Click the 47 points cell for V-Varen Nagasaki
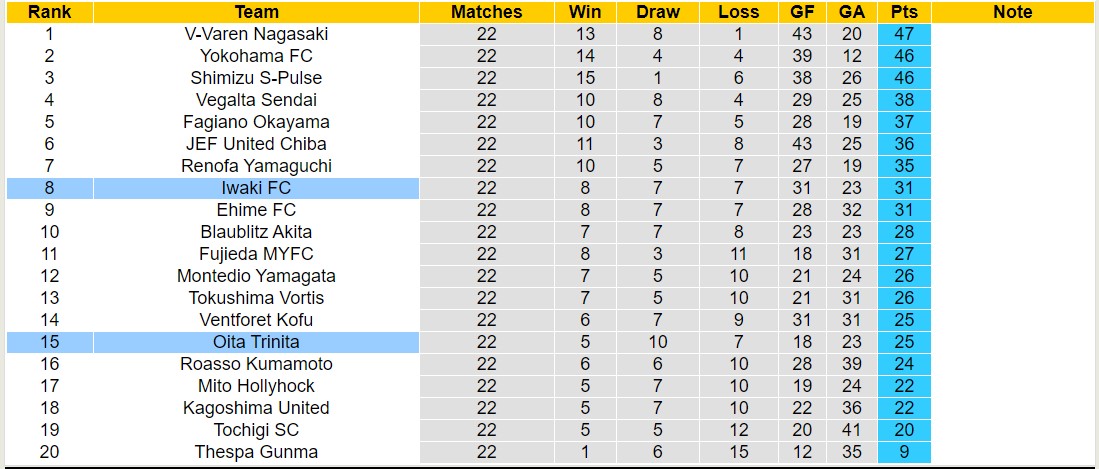This screenshot has width=1099, height=469. point(904,34)
